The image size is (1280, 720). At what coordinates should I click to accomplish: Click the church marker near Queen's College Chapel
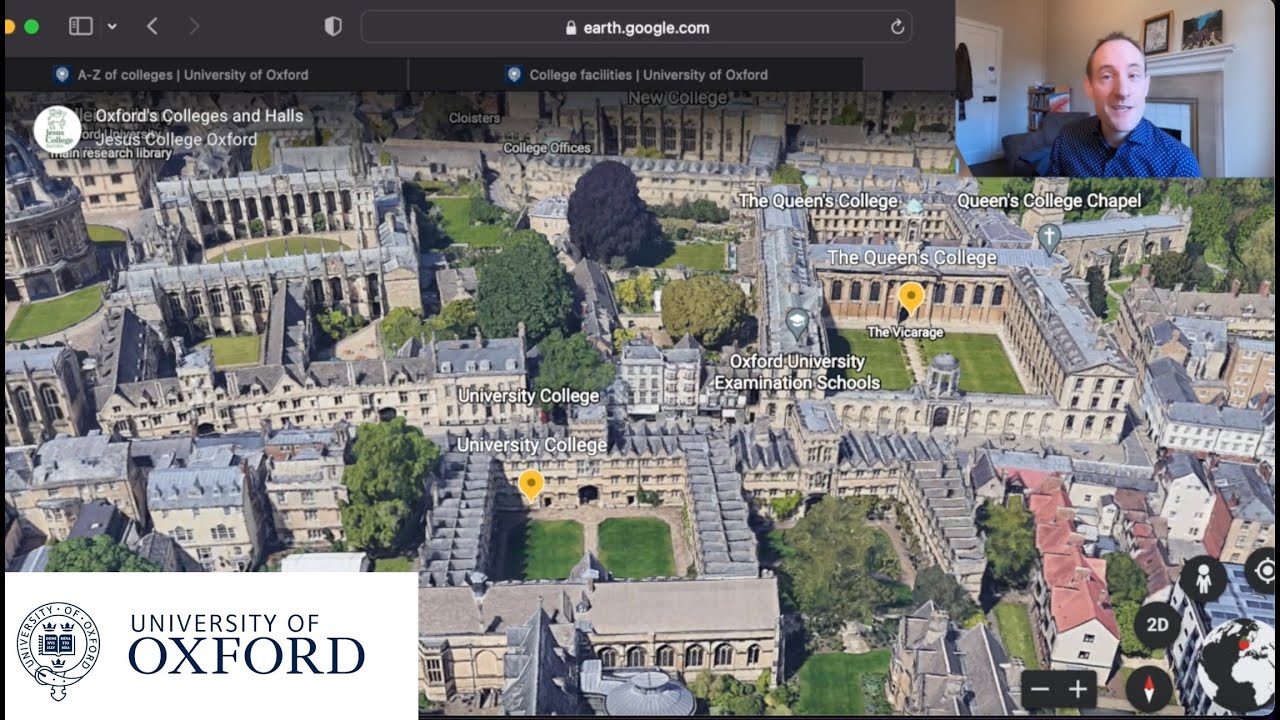(x=1048, y=238)
